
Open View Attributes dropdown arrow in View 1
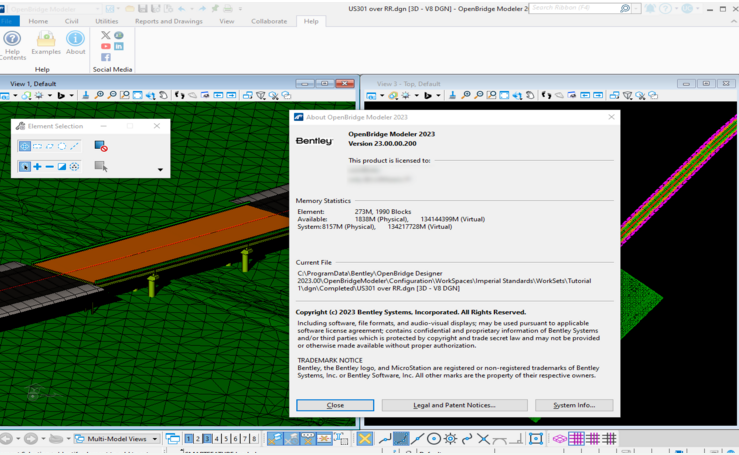15,96
